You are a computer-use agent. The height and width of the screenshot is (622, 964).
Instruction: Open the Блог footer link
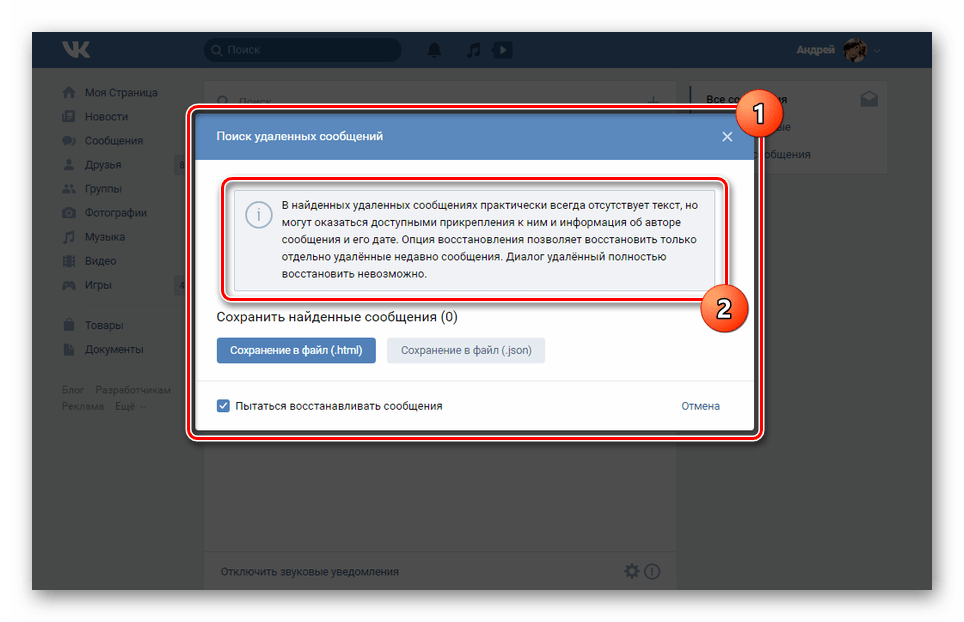click(x=73, y=390)
